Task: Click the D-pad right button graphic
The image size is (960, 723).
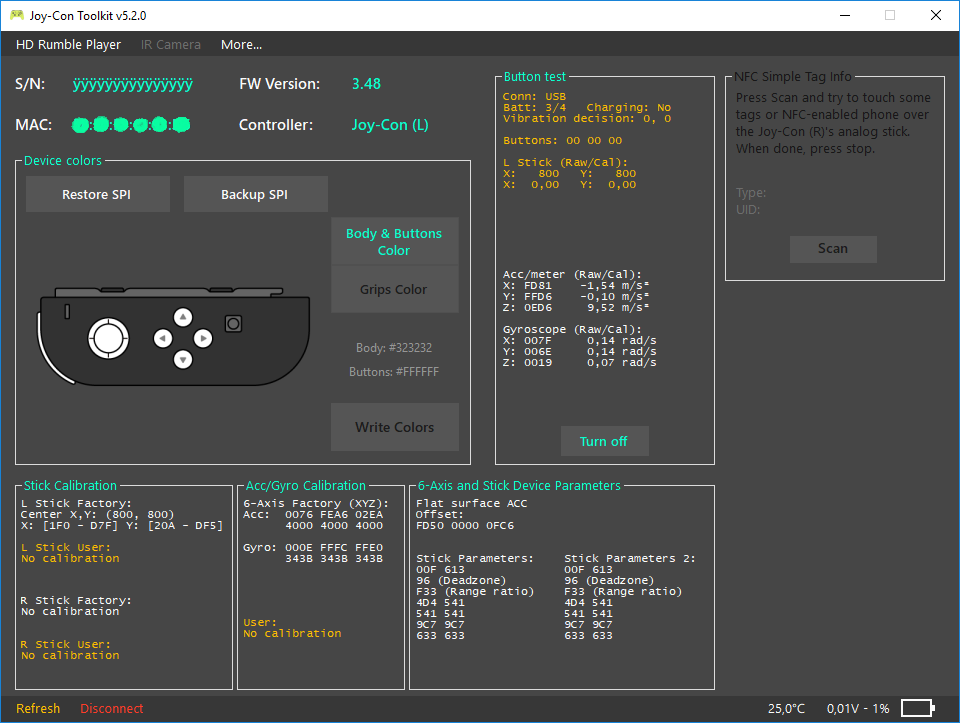Action: pos(203,338)
